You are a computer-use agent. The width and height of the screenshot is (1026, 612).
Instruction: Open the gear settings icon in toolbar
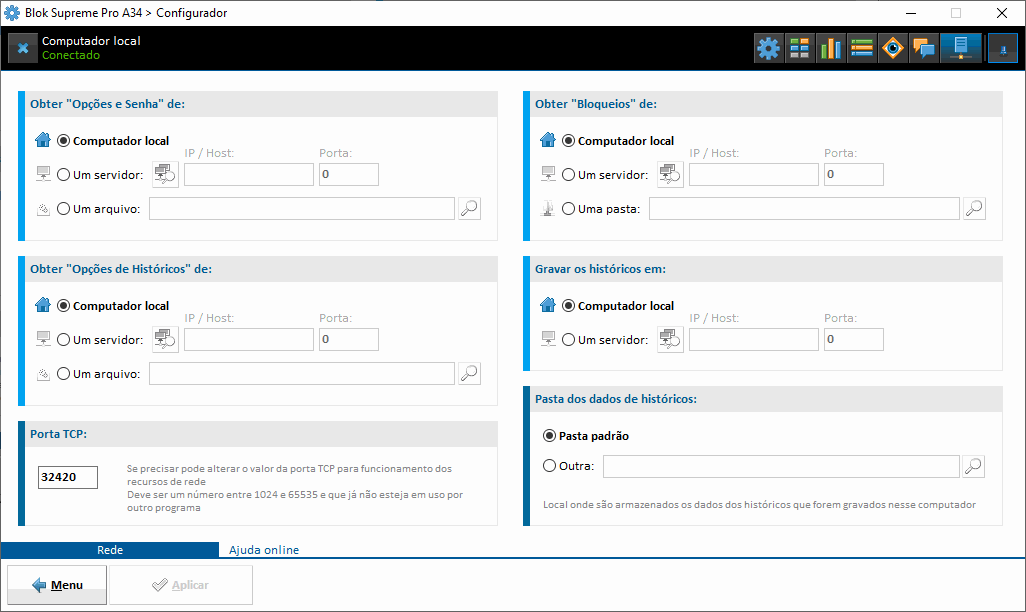click(768, 48)
